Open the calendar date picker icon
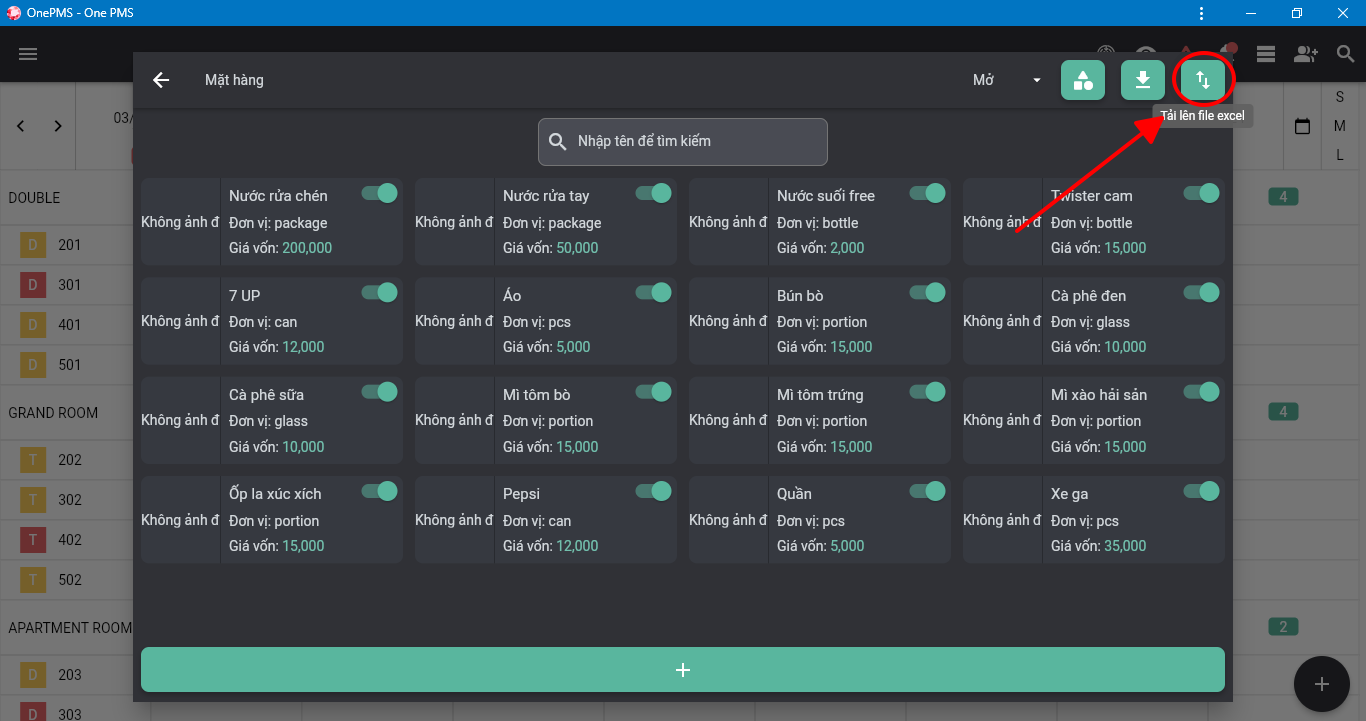The image size is (1366, 721). pyautogui.click(x=1302, y=127)
